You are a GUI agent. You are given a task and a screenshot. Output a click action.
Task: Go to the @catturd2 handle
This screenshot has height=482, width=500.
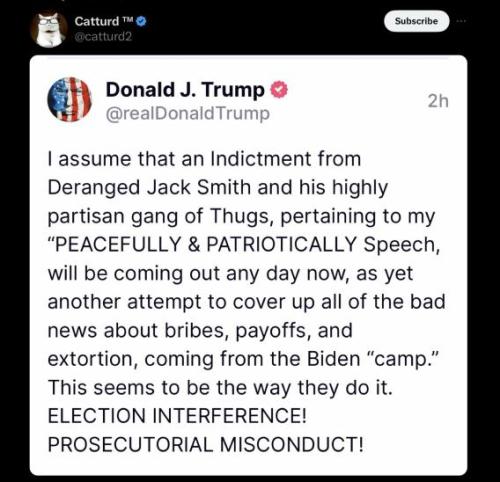click(103, 36)
